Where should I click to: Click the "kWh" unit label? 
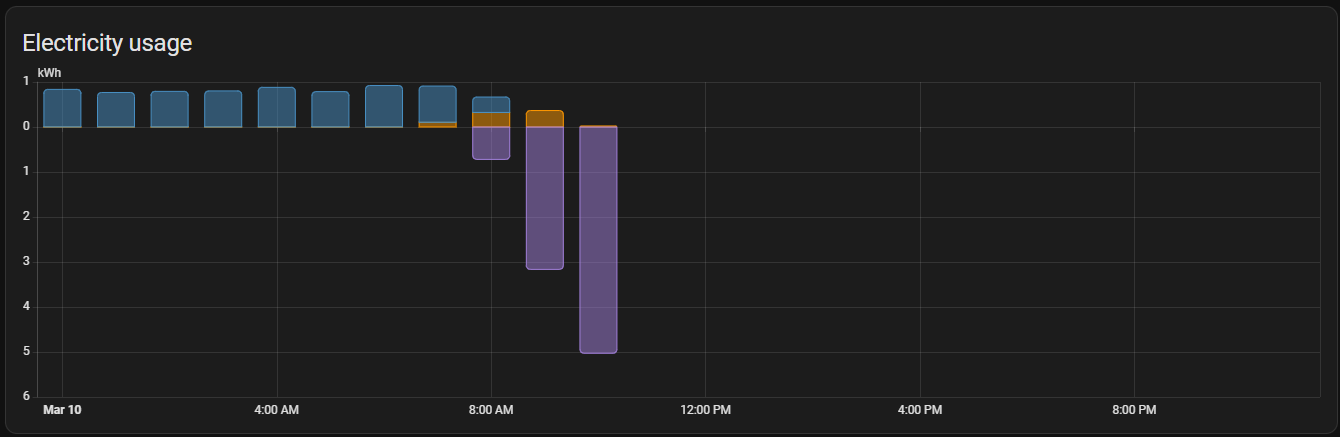click(49, 73)
